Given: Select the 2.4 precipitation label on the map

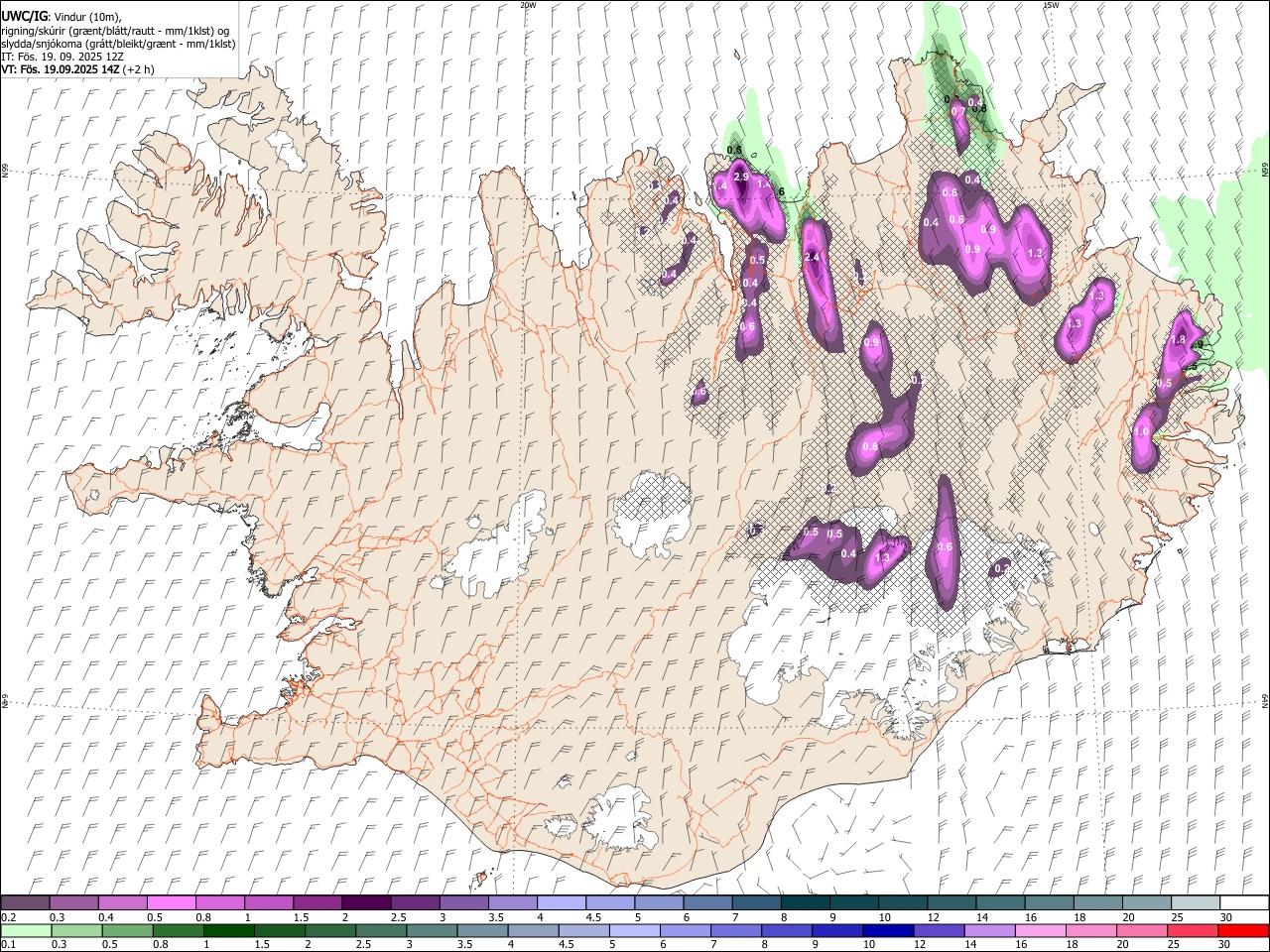Looking at the screenshot, I should [812, 258].
